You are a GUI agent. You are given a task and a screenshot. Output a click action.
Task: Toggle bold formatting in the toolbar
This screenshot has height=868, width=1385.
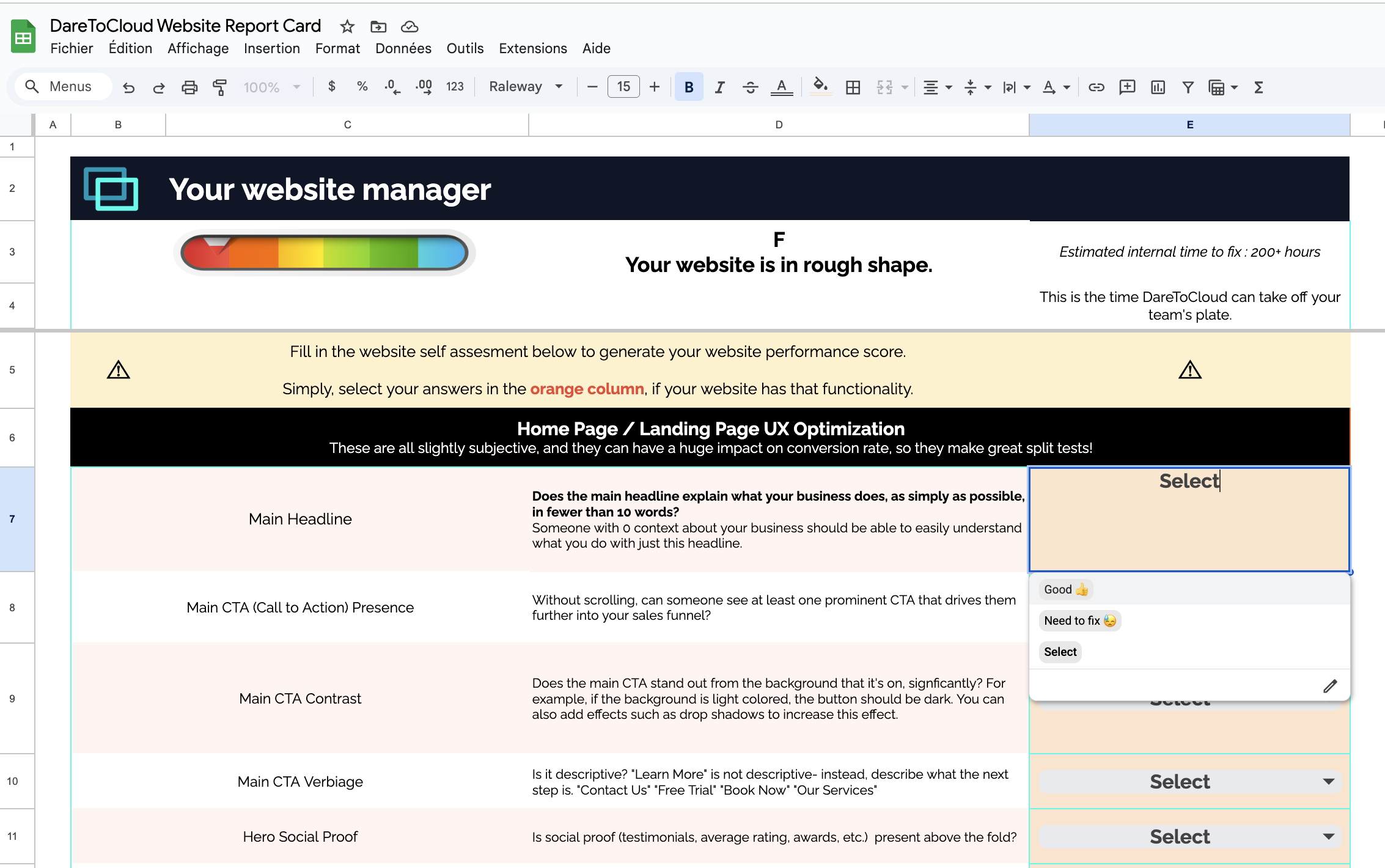[x=689, y=87]
